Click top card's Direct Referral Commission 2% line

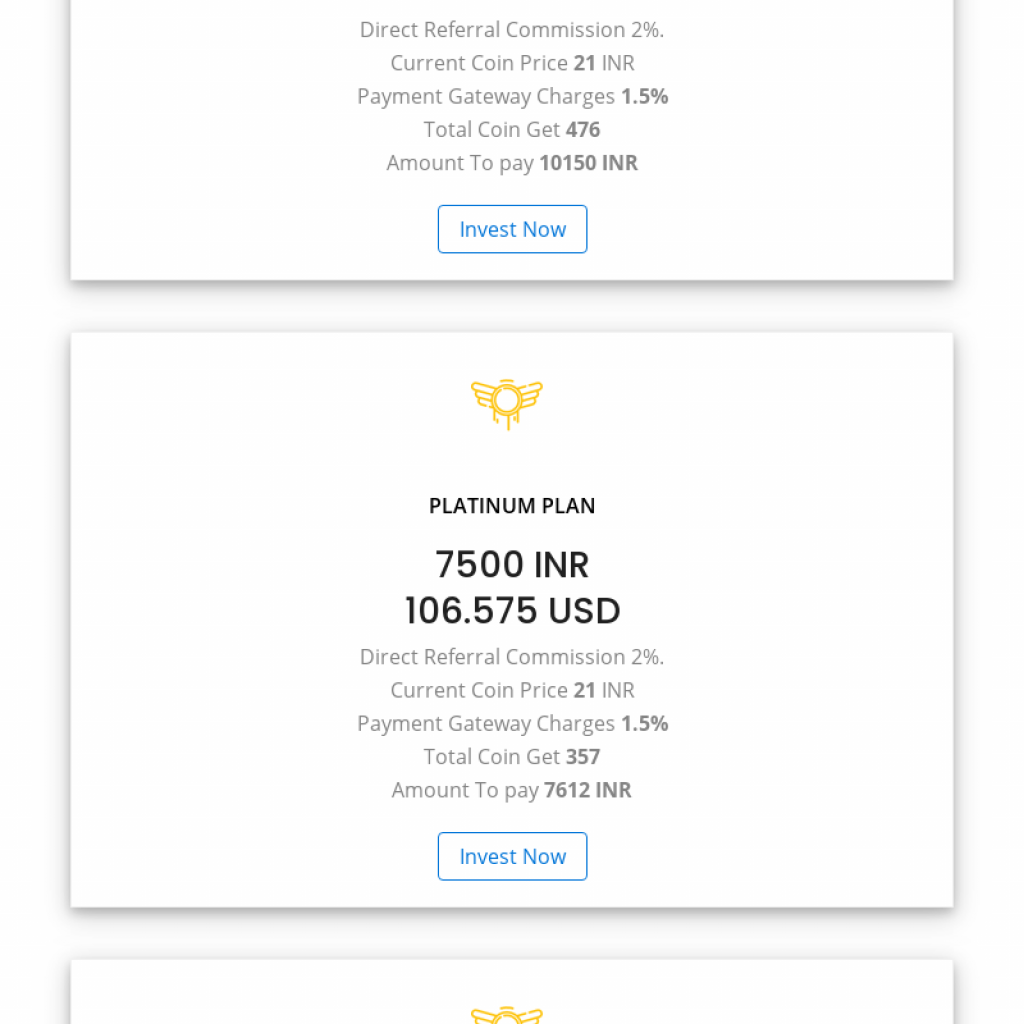coord(512,30)
